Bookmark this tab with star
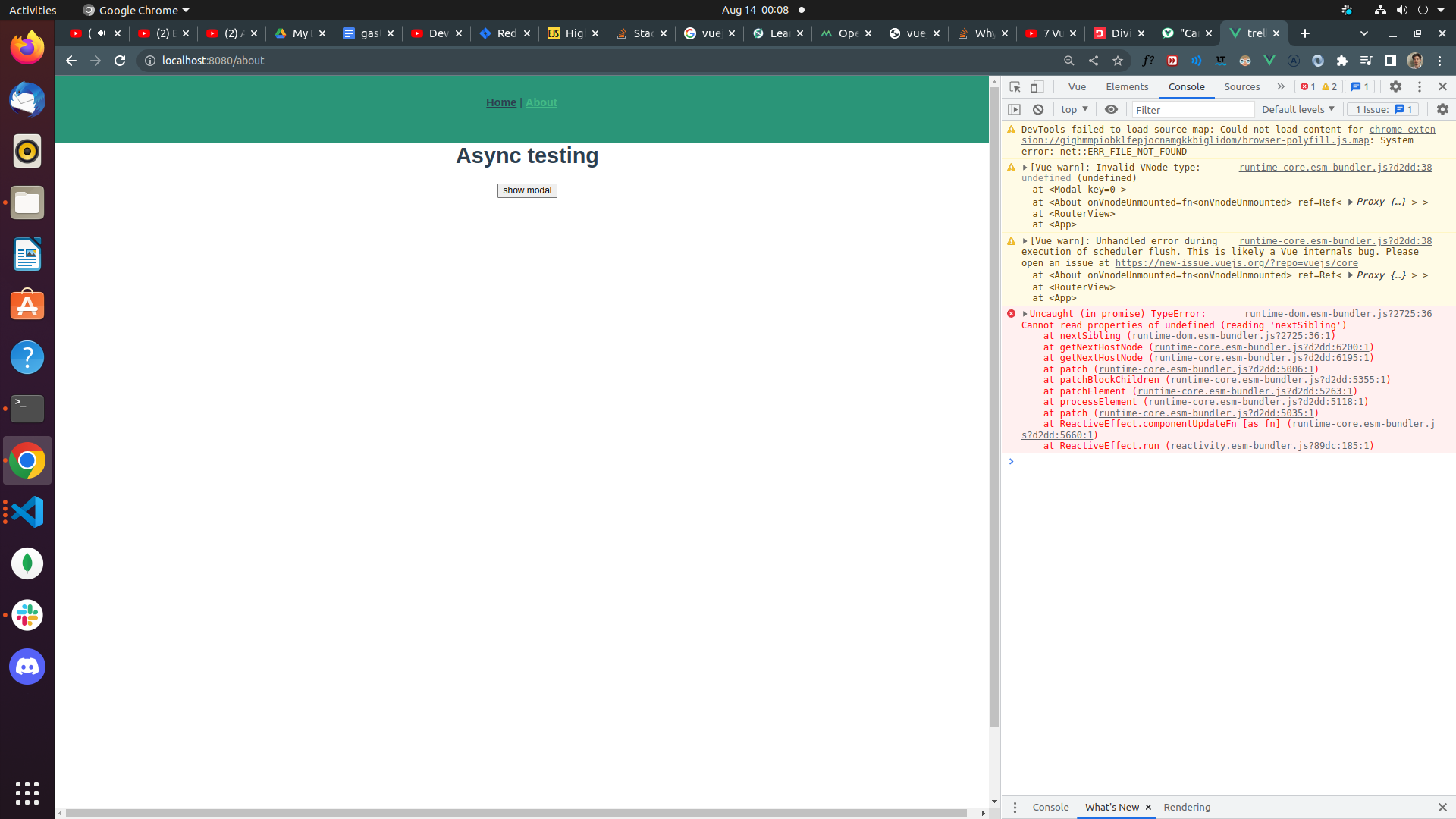1456x819 pixels. pos(1117,61)
